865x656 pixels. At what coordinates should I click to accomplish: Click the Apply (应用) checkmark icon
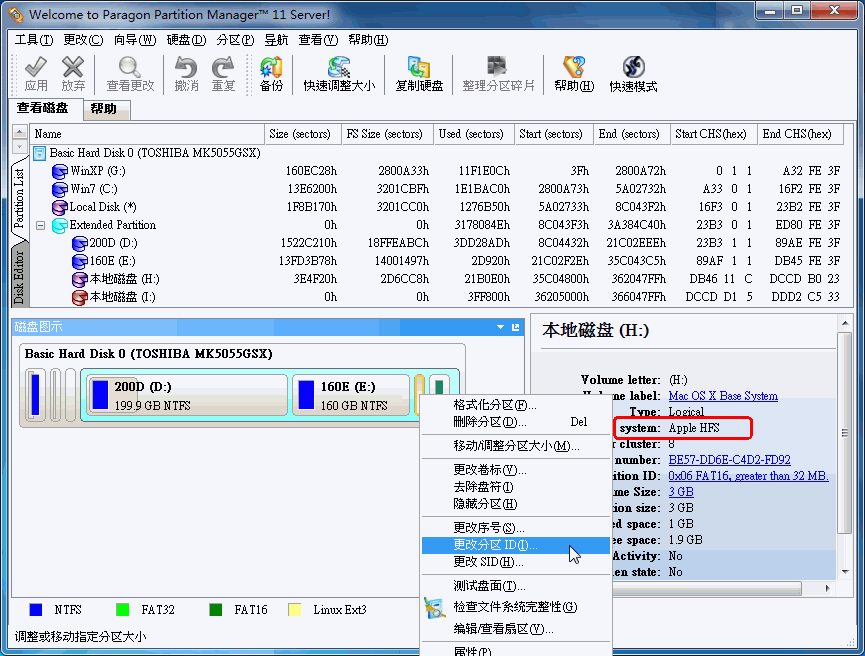pos(36,67)
